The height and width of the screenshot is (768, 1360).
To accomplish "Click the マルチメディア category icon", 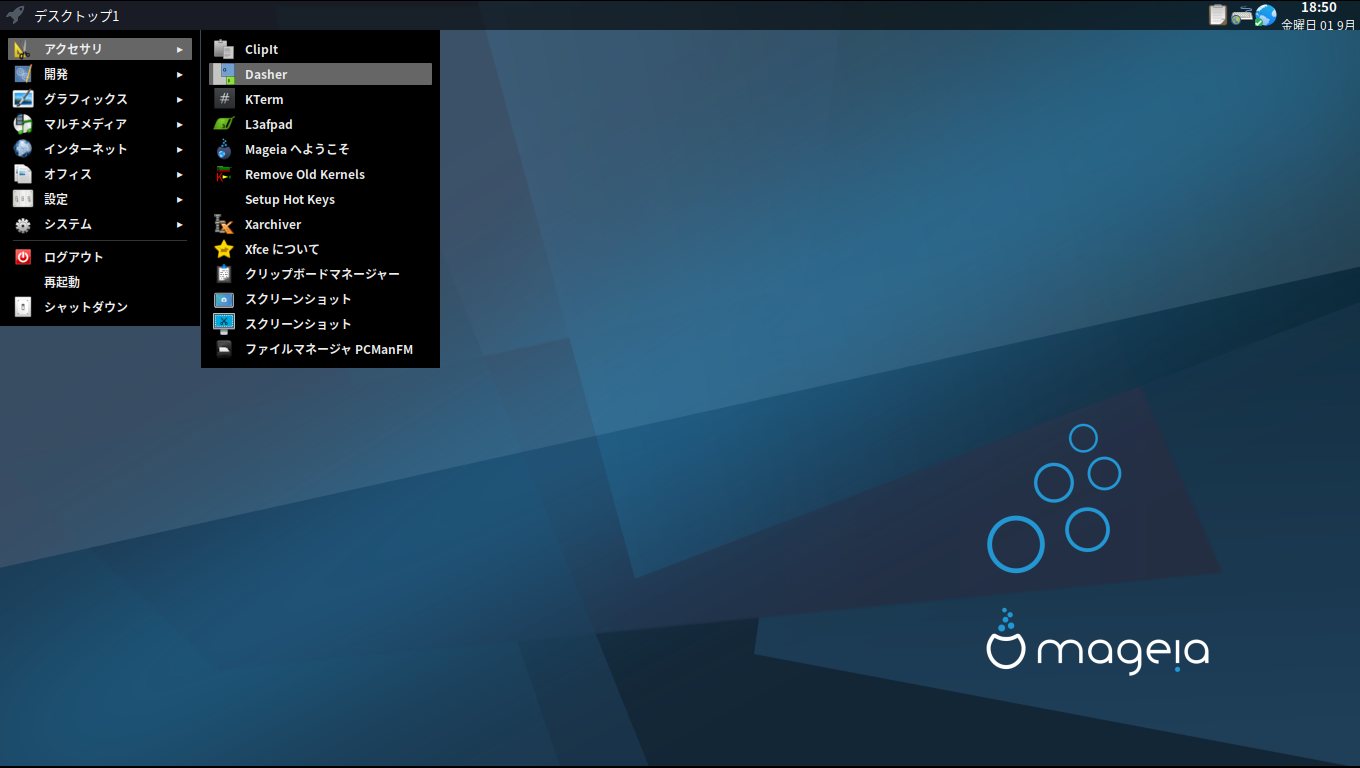I will pyautogui.click(x=23, y=124).
